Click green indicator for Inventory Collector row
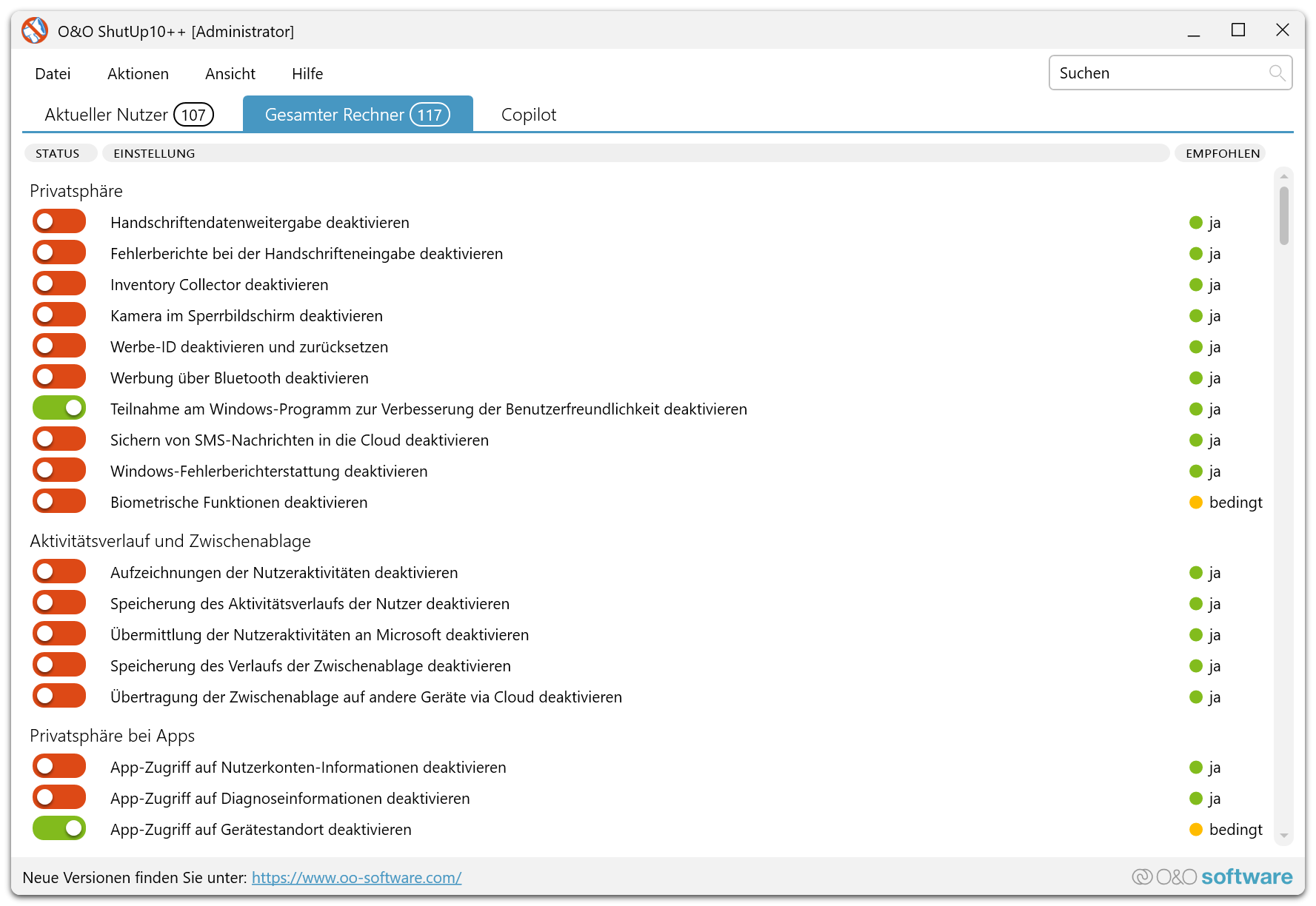This screenshot has height=906, width=1316. click(1195, 285)
